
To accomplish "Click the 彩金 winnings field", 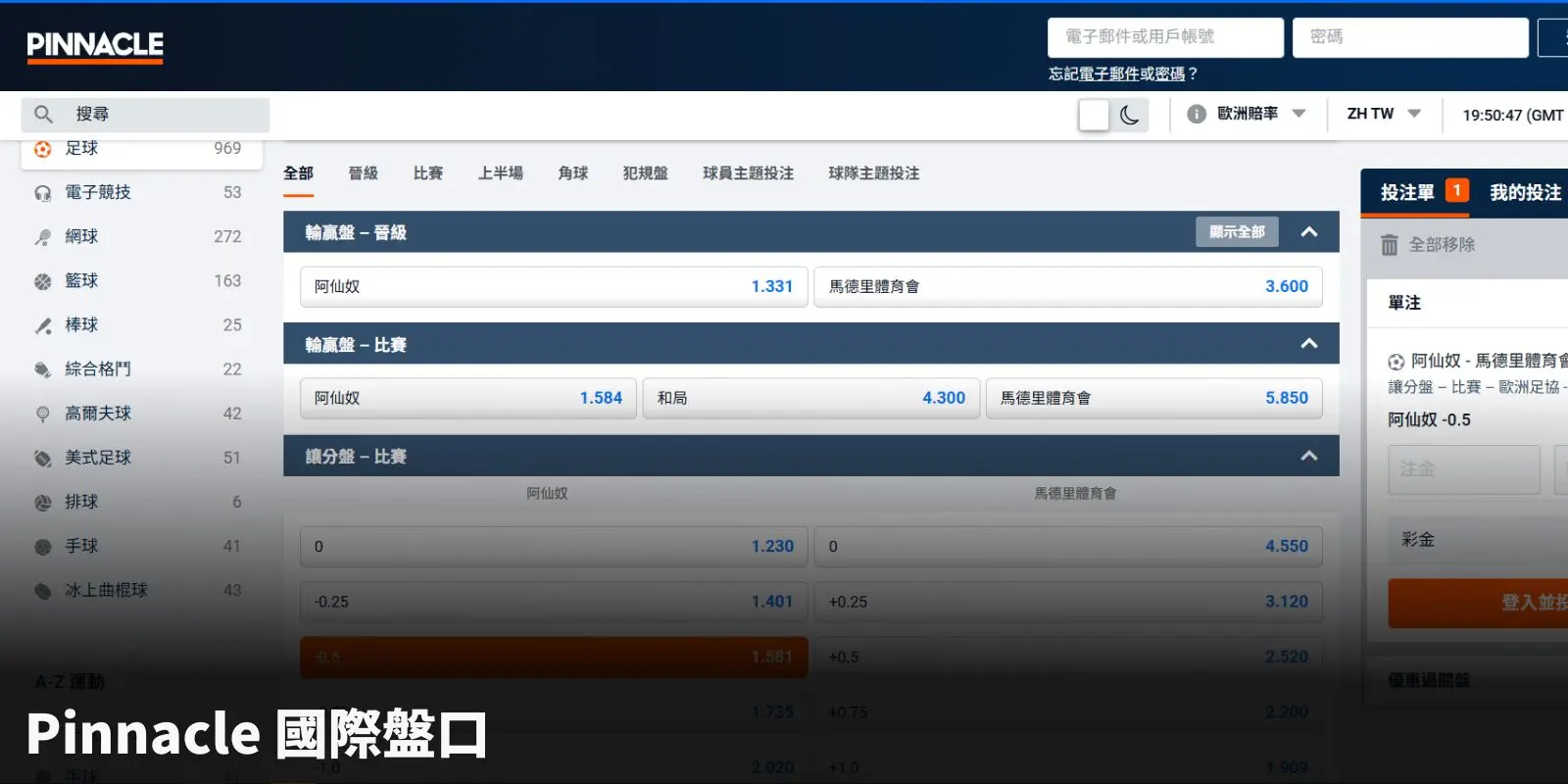I will [1478, 540].
